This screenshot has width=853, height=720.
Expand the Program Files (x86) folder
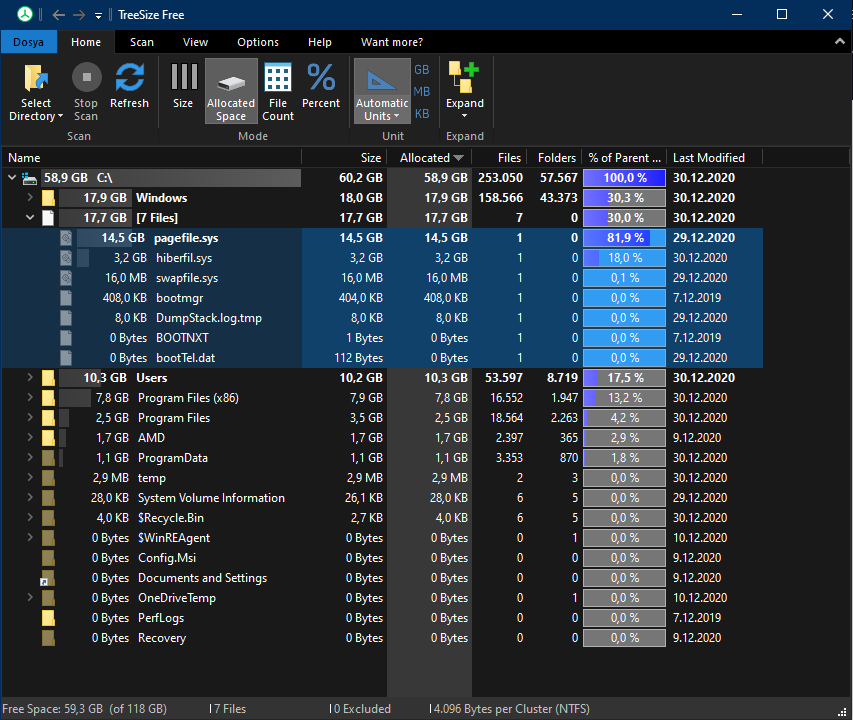(30, 398)
